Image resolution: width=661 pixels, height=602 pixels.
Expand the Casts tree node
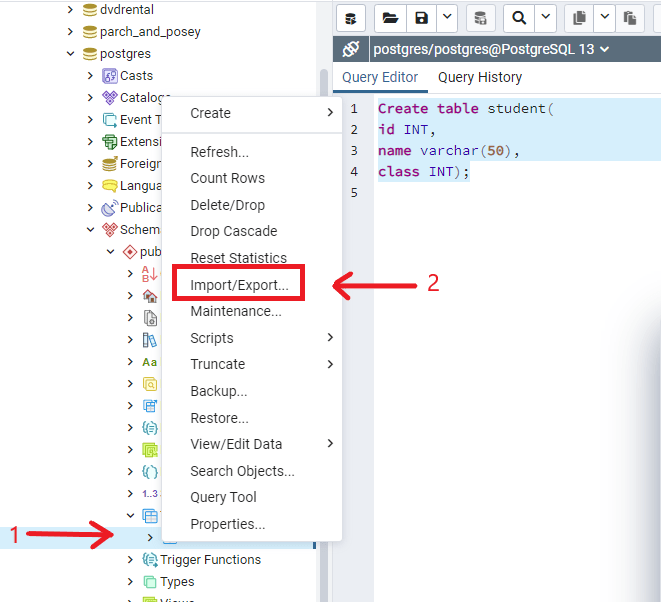(90, 75)
